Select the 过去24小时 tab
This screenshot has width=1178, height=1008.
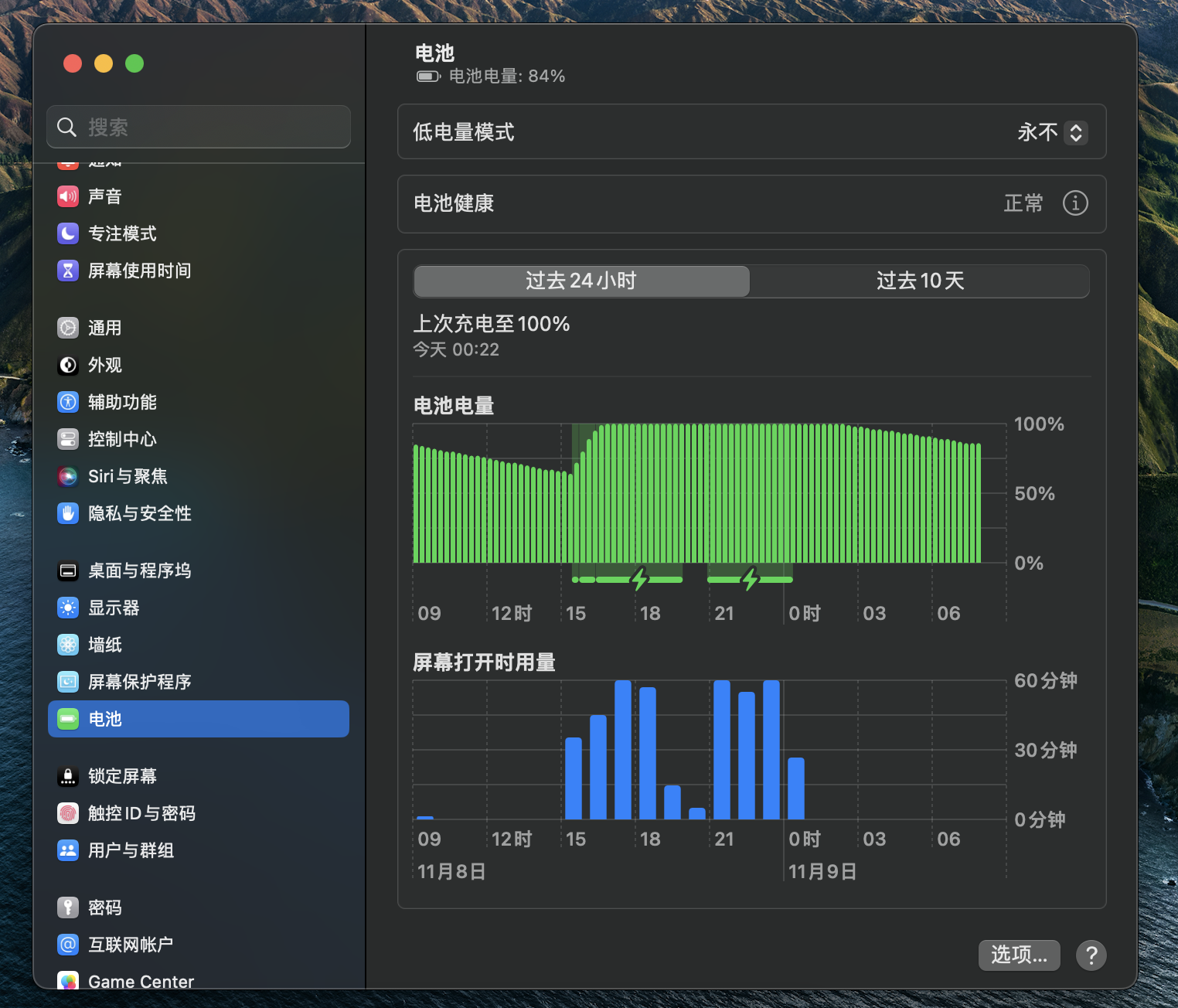click(581, 281)
